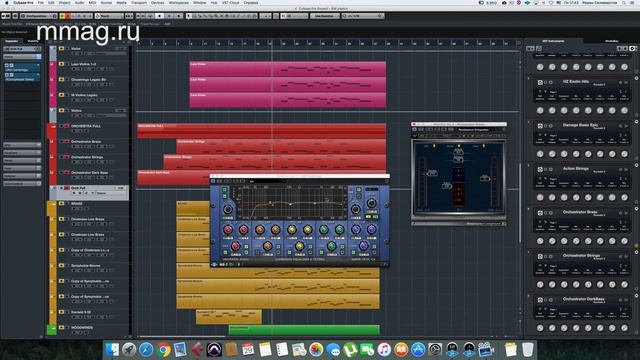Switch to the Visibility tab
Image resolution: width=640 pixels, height=360 pixels.
tap(33, 41)
